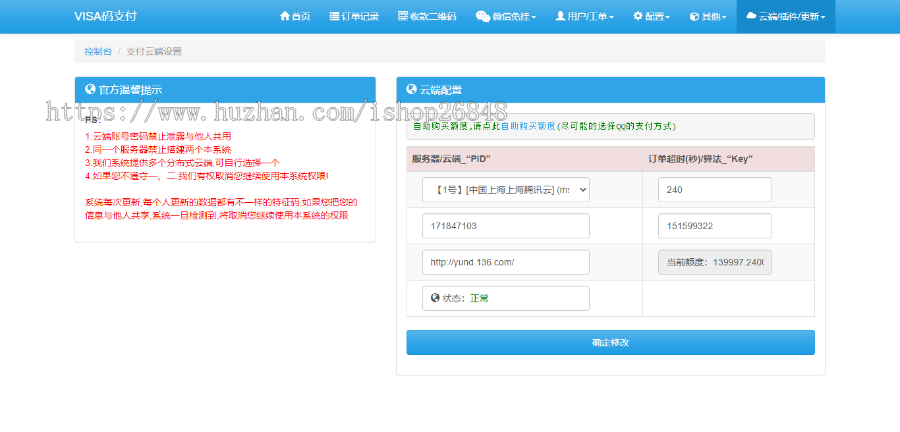Viewport: 900px width, 432px height.
Task: Go to 控制台 via the breadcrumb
Action: pyautogui.click(x=98, y=51)
